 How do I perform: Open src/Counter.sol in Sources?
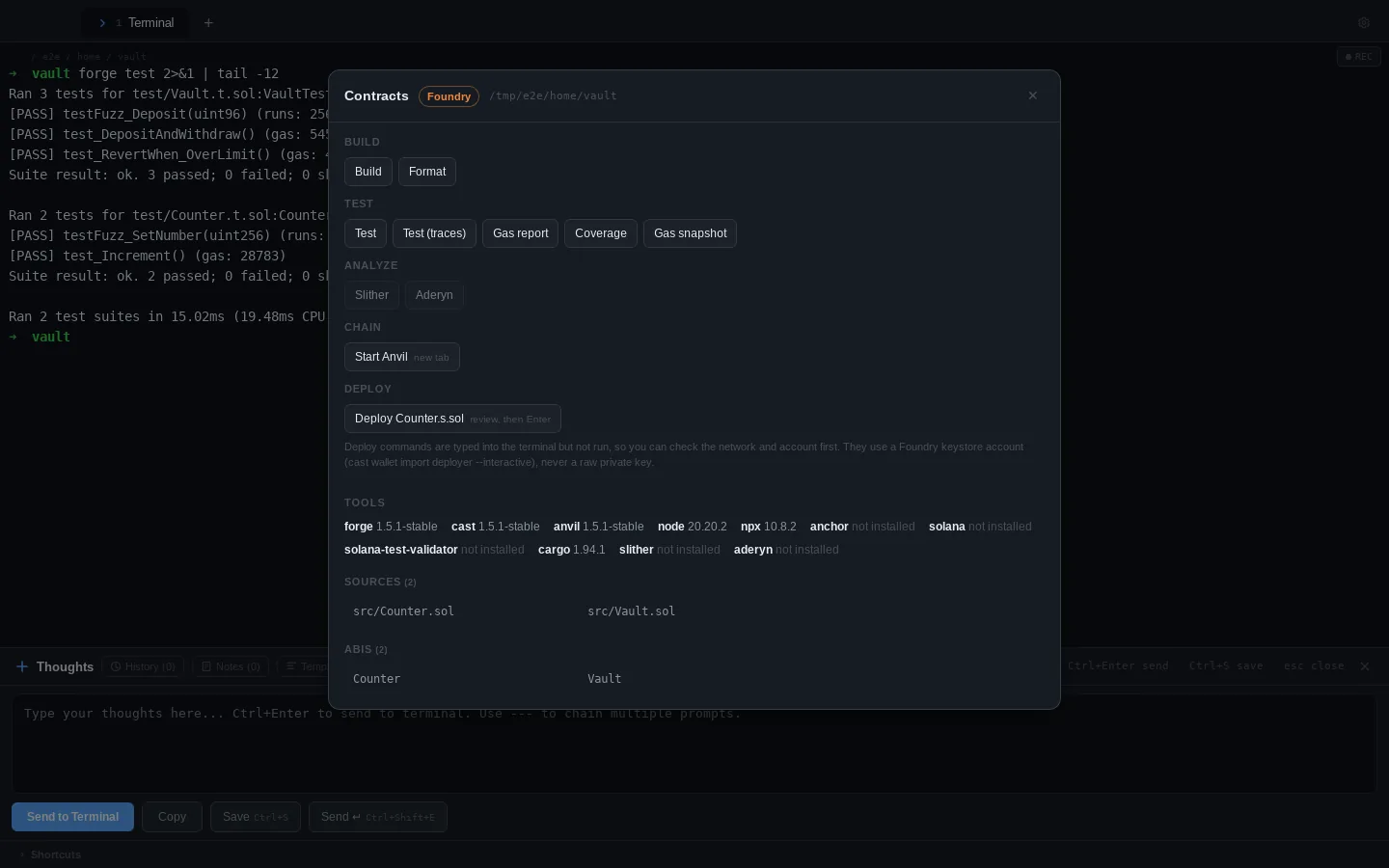point(403,611)
